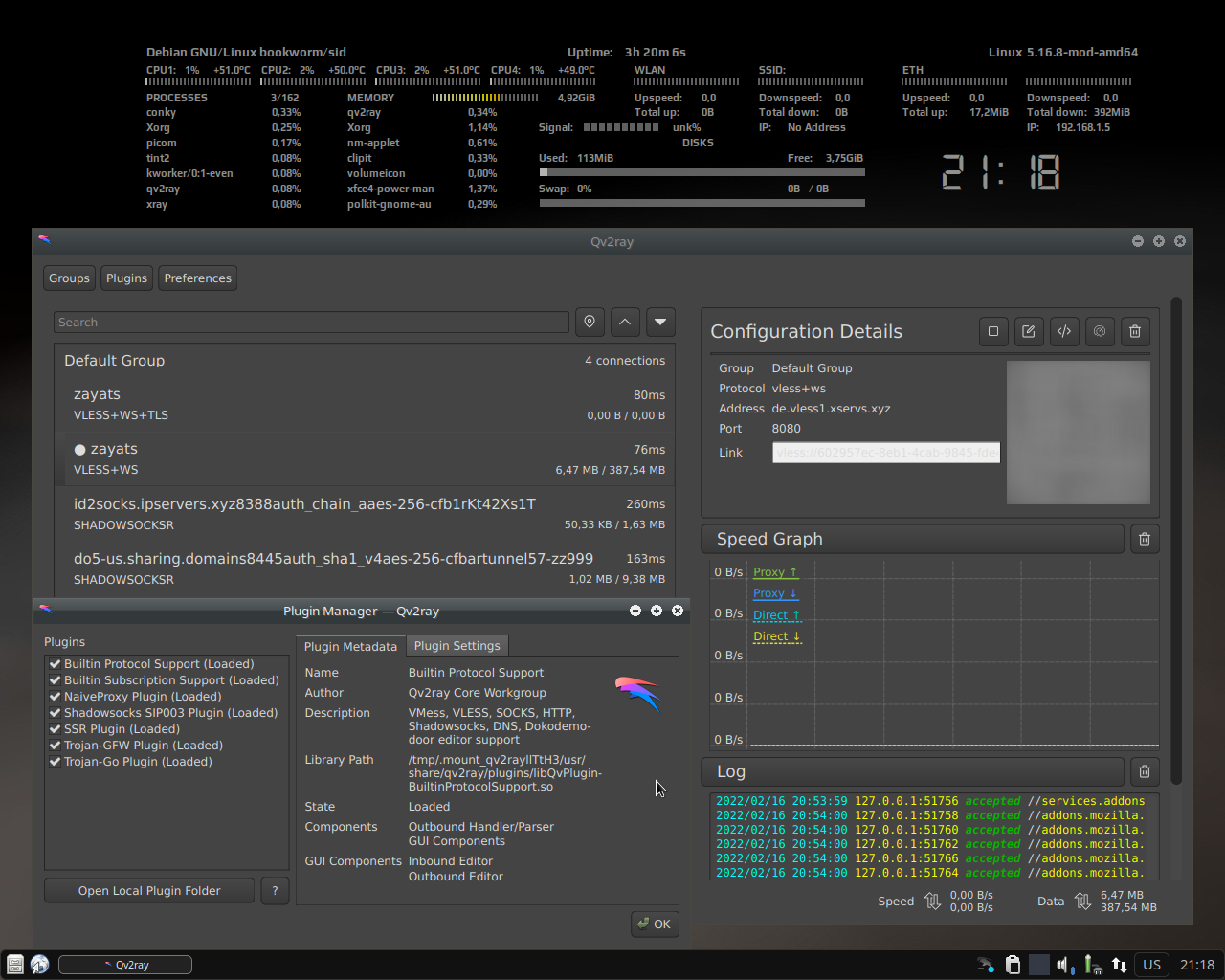Click the vless Link text field
The height and width of the screenshot is (980, 1225).
886,452
